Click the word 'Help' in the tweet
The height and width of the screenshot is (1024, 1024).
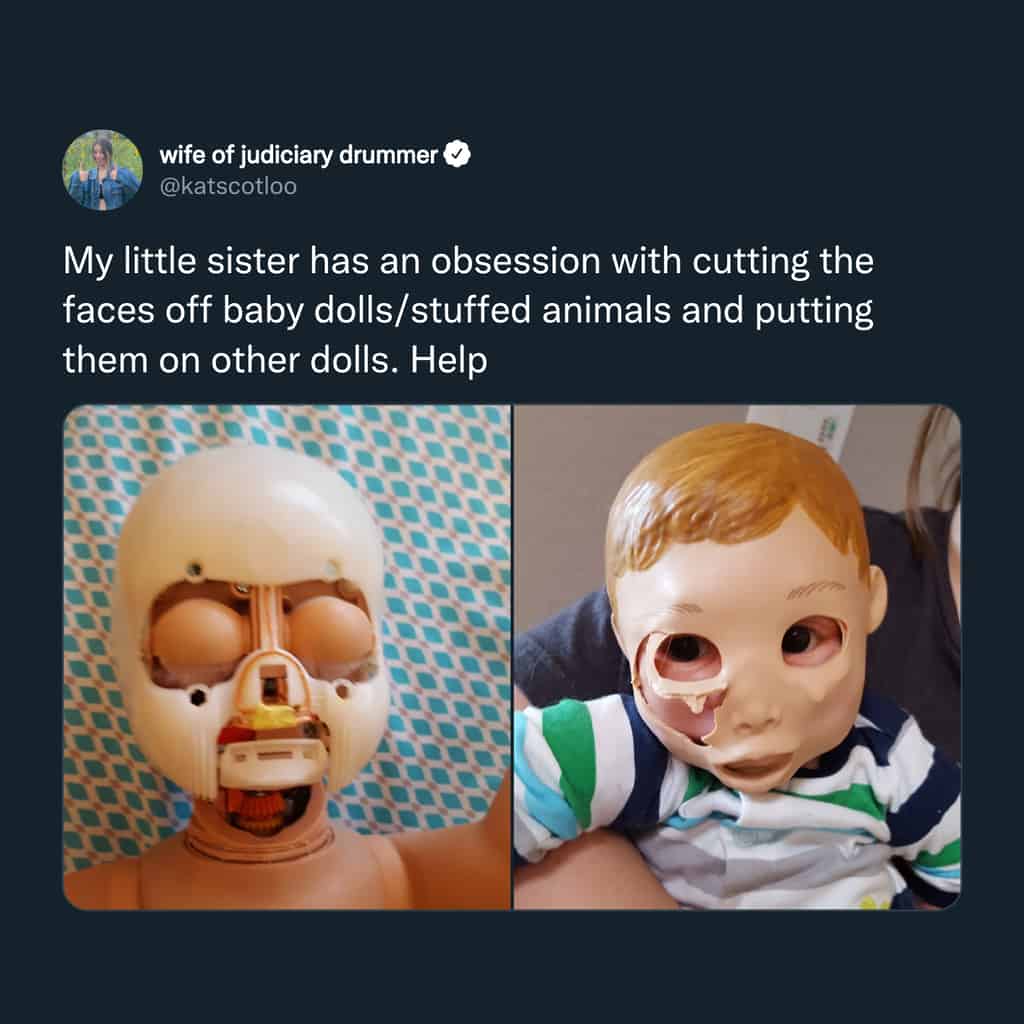click(x=449, y=360)
